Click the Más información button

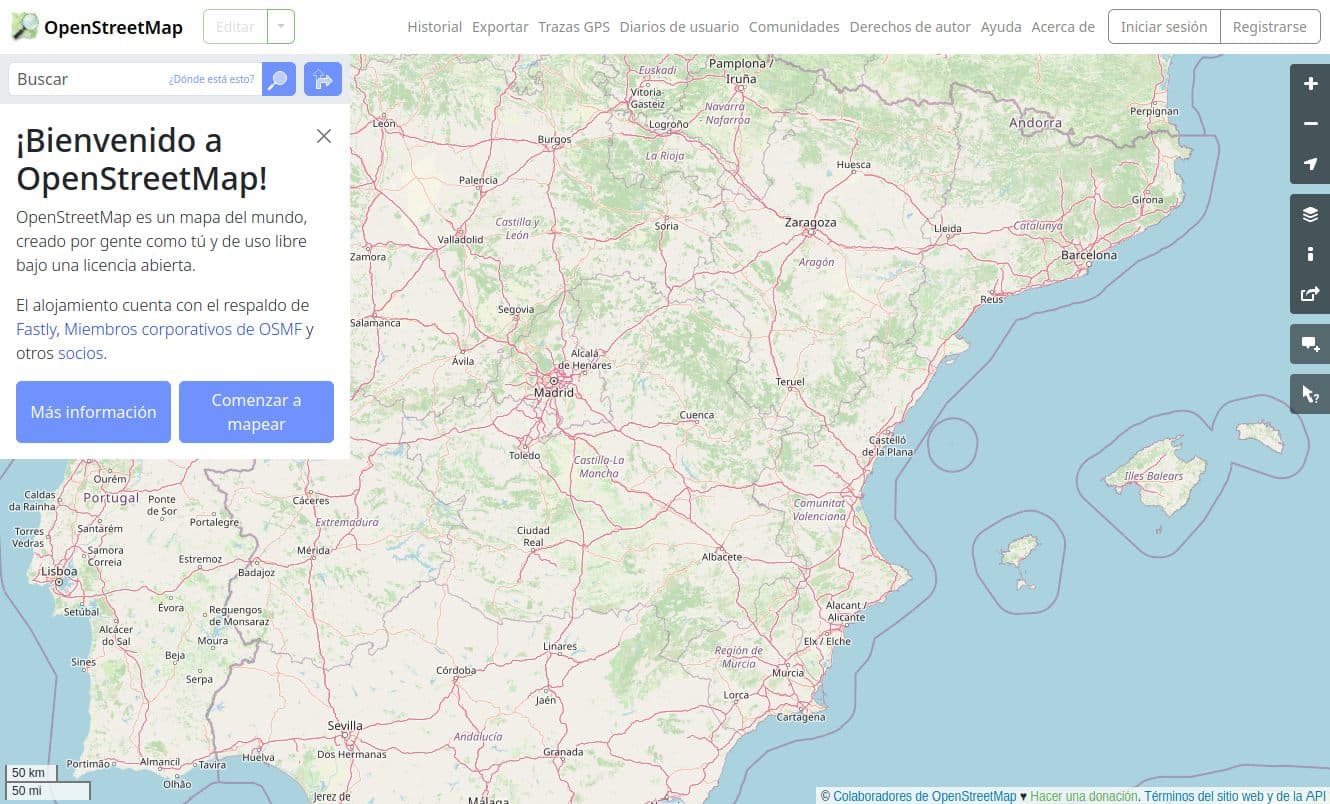[93, 412]
